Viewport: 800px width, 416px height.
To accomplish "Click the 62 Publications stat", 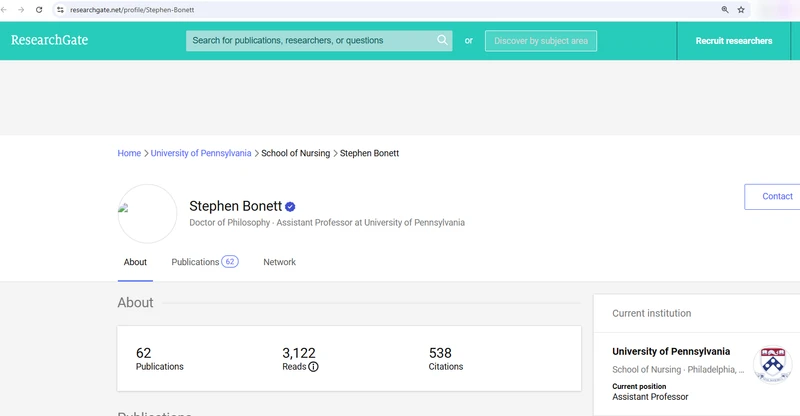I will pos(160,359).
